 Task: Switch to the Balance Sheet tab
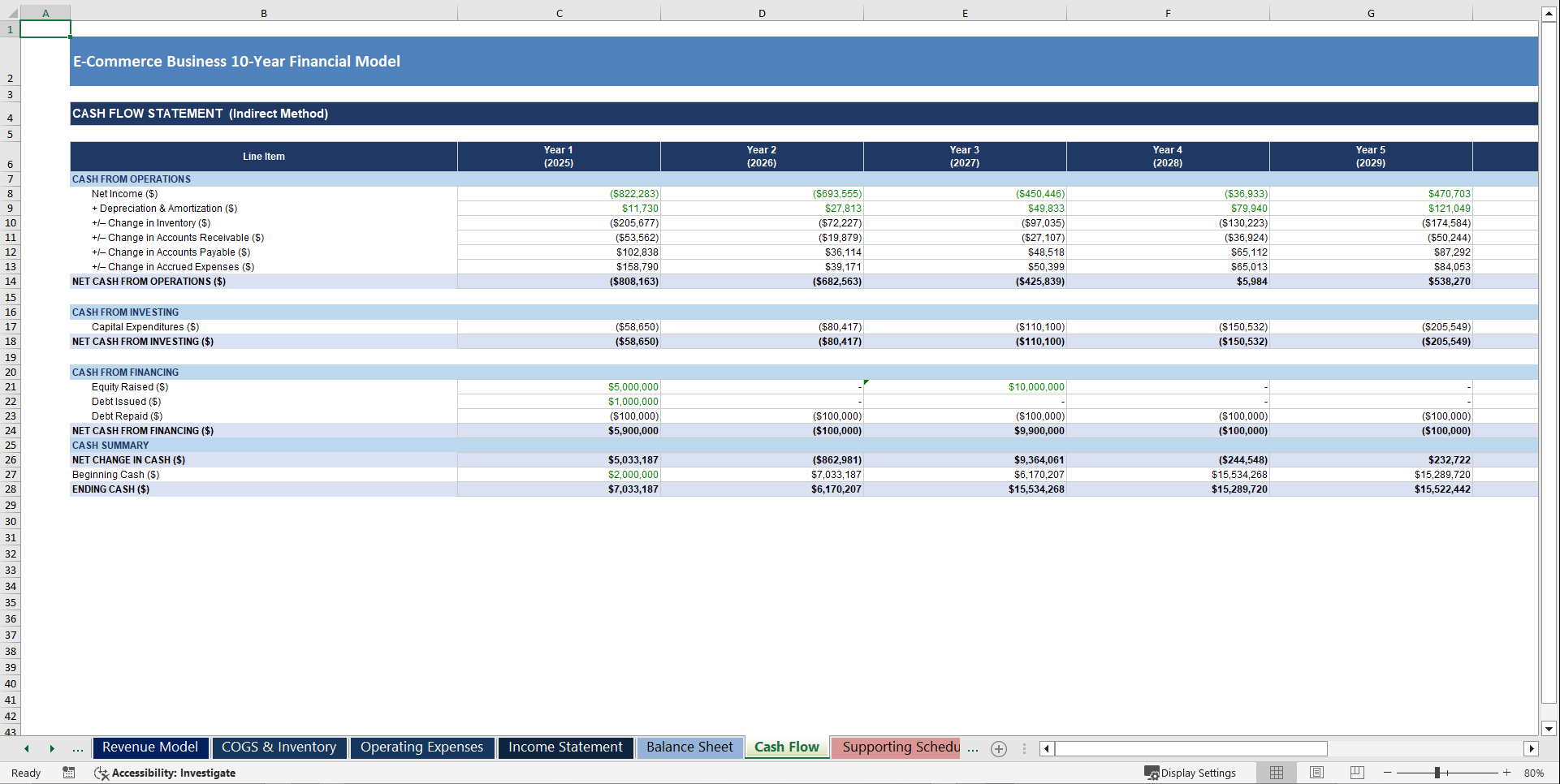[689, 747]
